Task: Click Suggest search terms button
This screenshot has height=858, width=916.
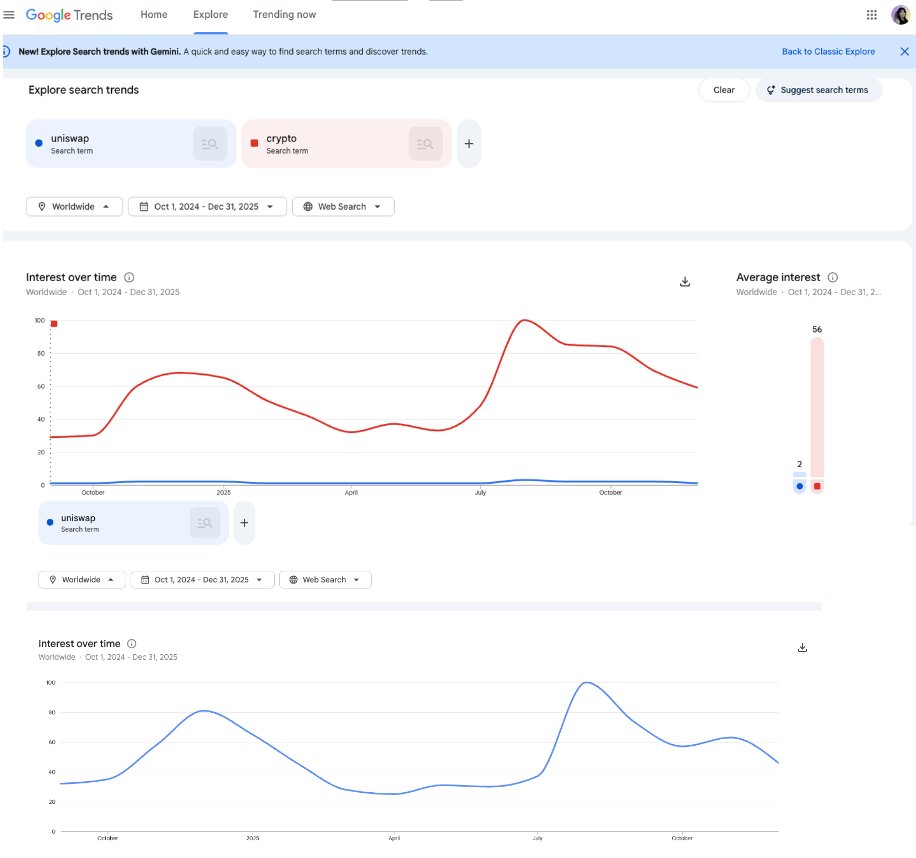Action: click(818, 90)
